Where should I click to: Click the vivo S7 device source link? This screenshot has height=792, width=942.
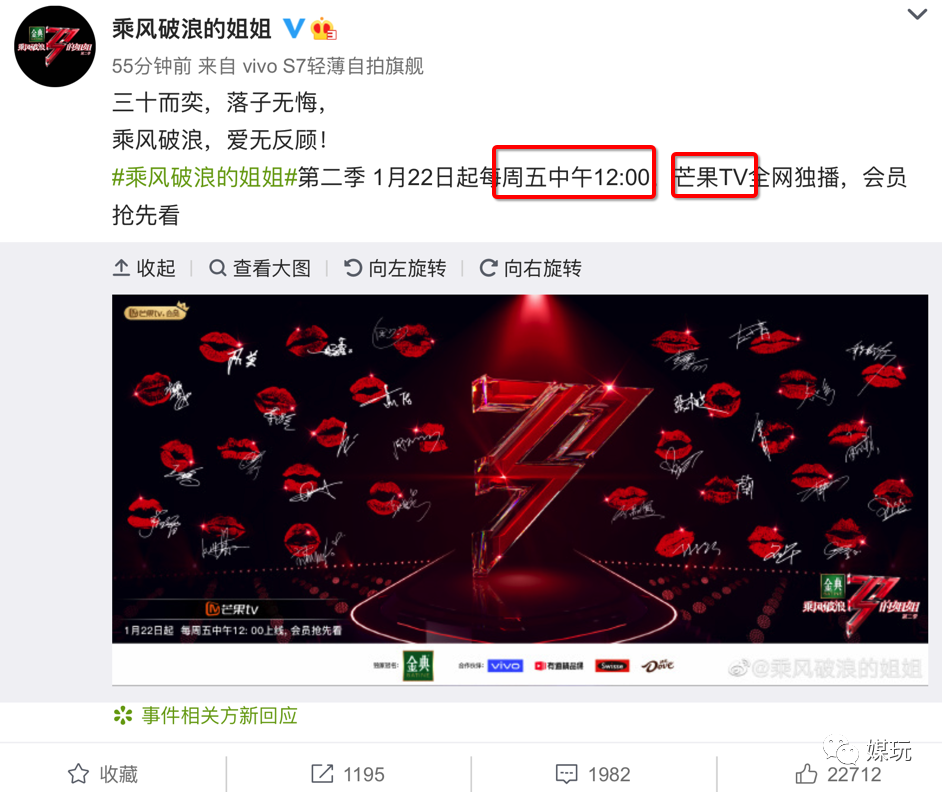pyautogui.click(x=333, y=66)
